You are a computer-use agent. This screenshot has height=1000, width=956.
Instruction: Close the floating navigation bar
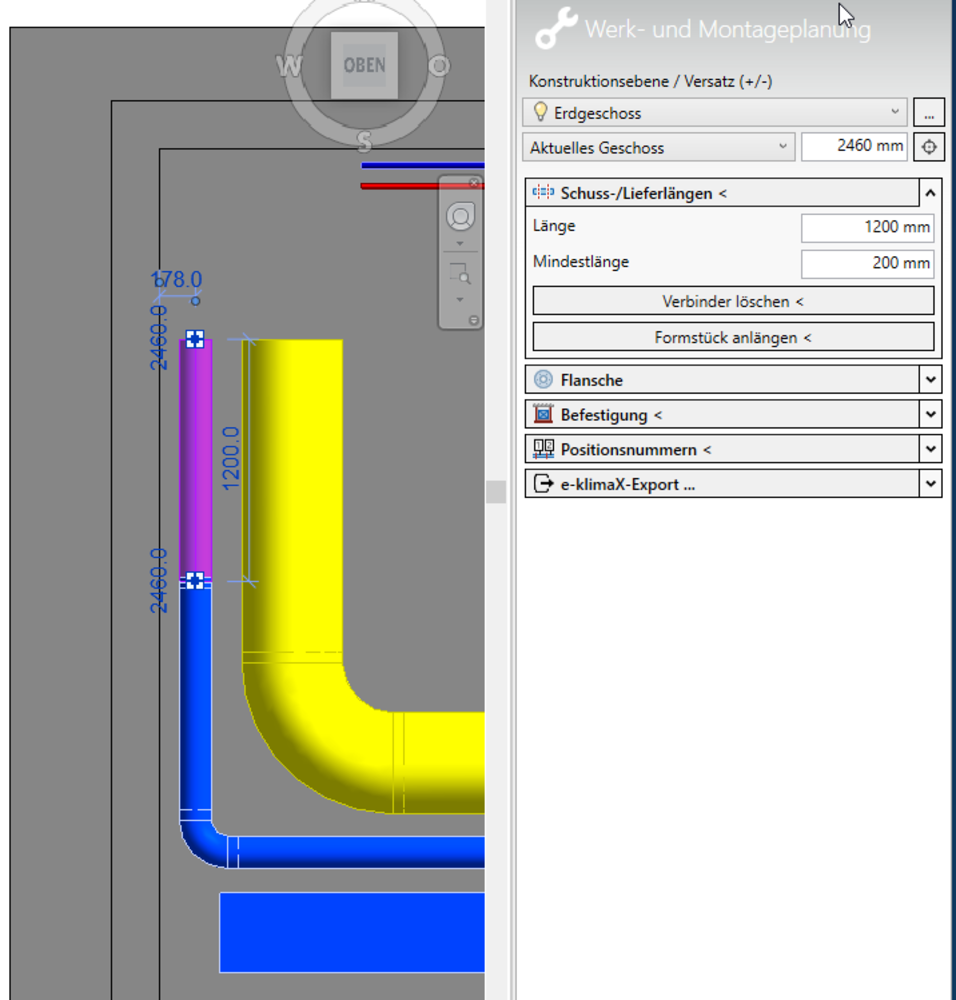[474, 183]
